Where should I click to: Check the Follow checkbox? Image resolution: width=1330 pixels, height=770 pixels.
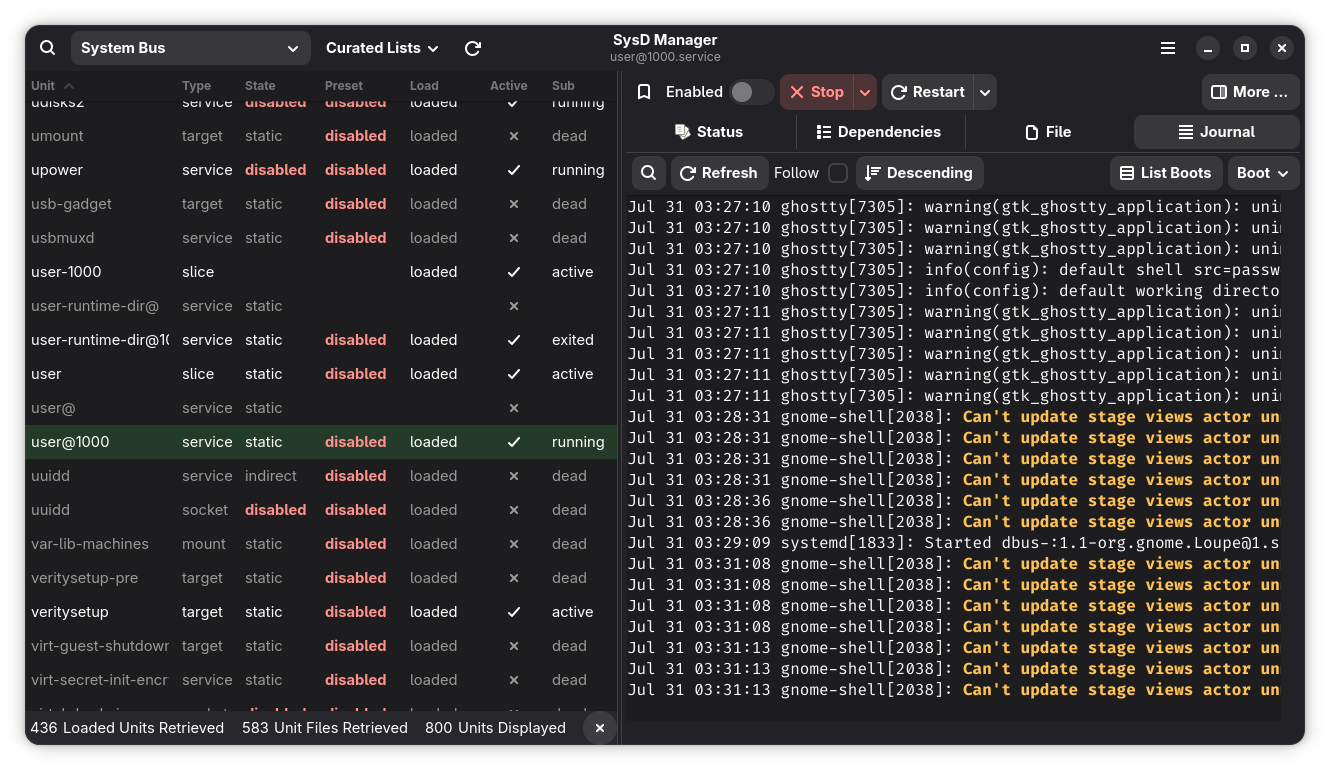coord(838,173)
